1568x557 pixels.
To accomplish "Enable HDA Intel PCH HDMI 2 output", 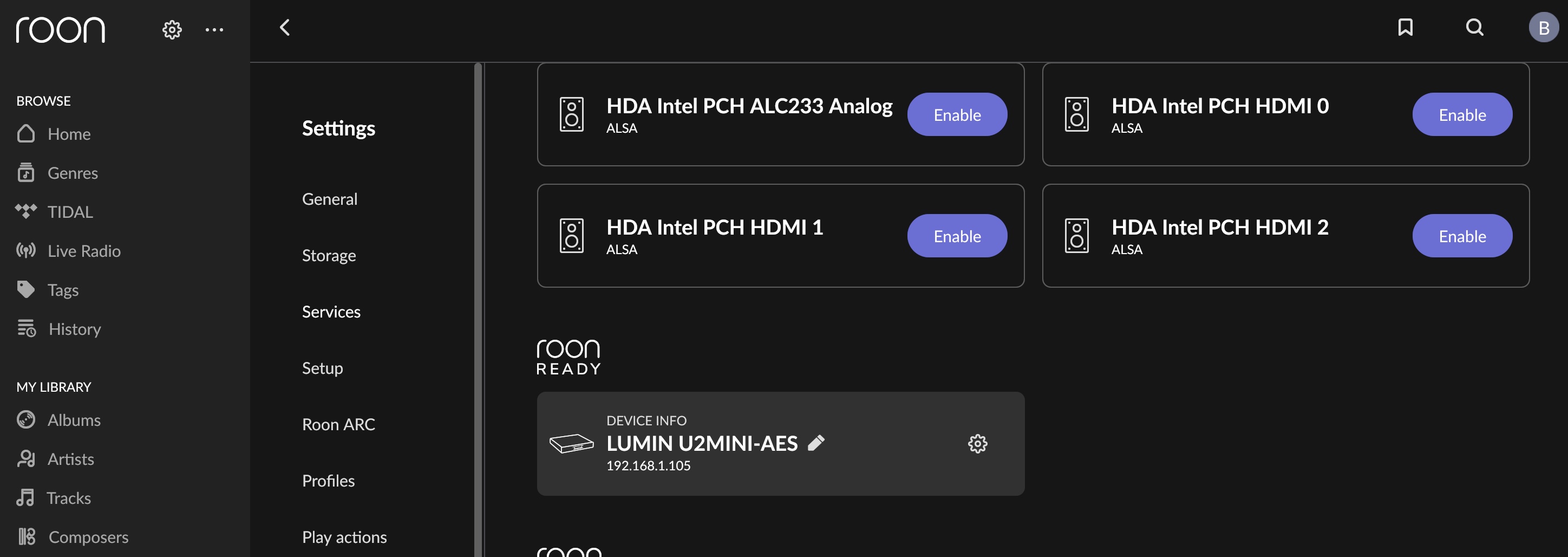I will (x=1461, y=236).
